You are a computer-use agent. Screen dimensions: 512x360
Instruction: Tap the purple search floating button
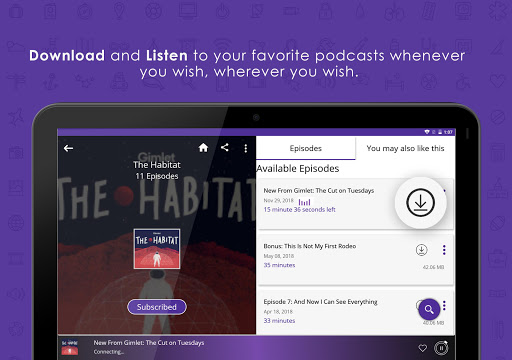pyautogui.click(x=429, y=309)
